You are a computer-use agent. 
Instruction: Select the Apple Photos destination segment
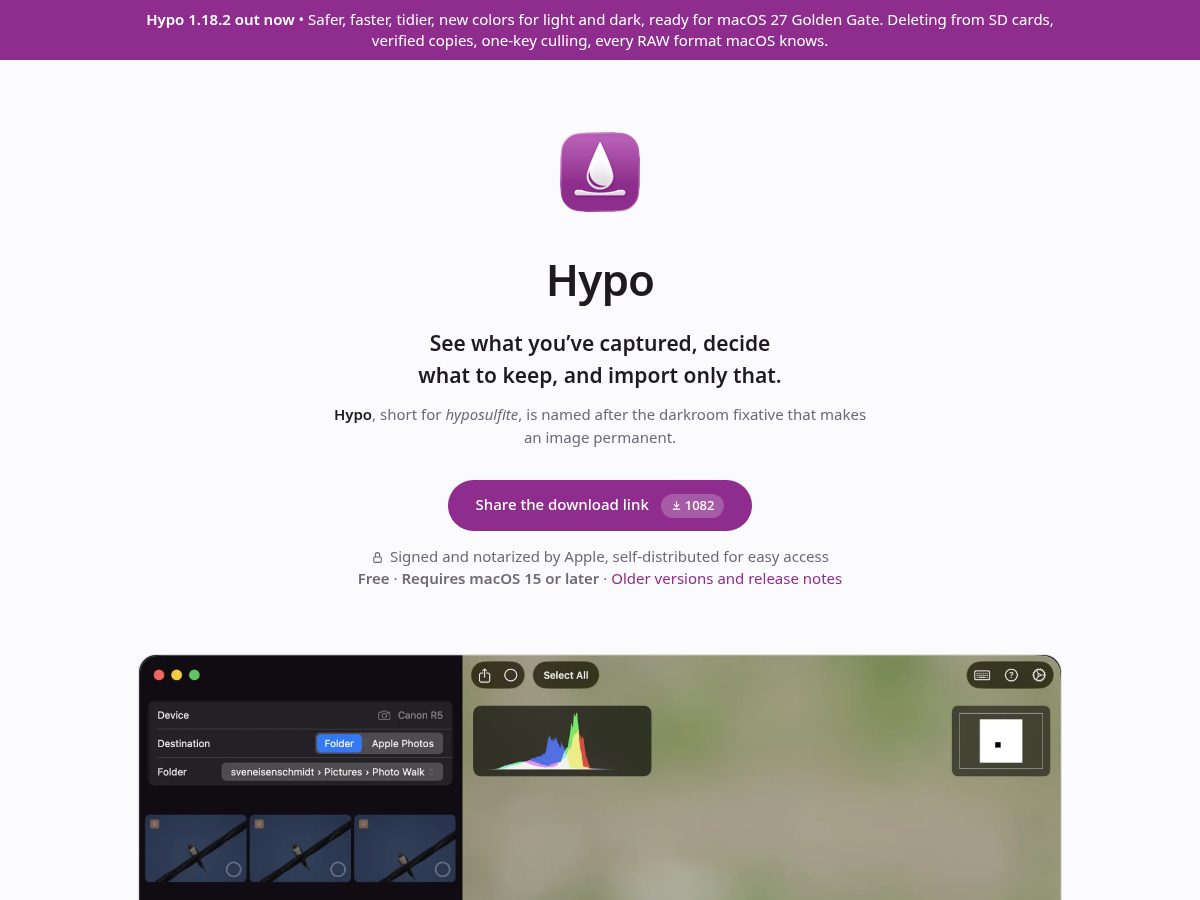pos(403,744)
